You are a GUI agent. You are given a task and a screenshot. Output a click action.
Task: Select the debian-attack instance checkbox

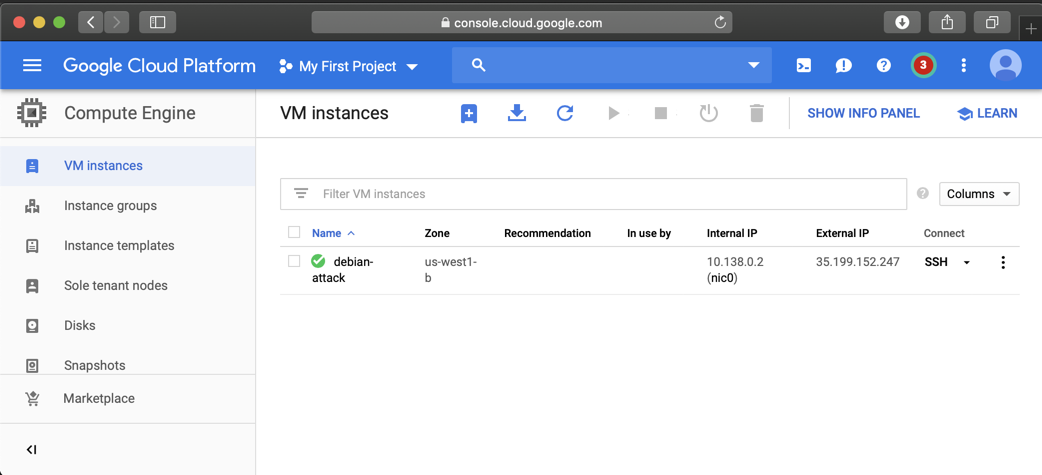pyautogui.click(x=294, y=262)
